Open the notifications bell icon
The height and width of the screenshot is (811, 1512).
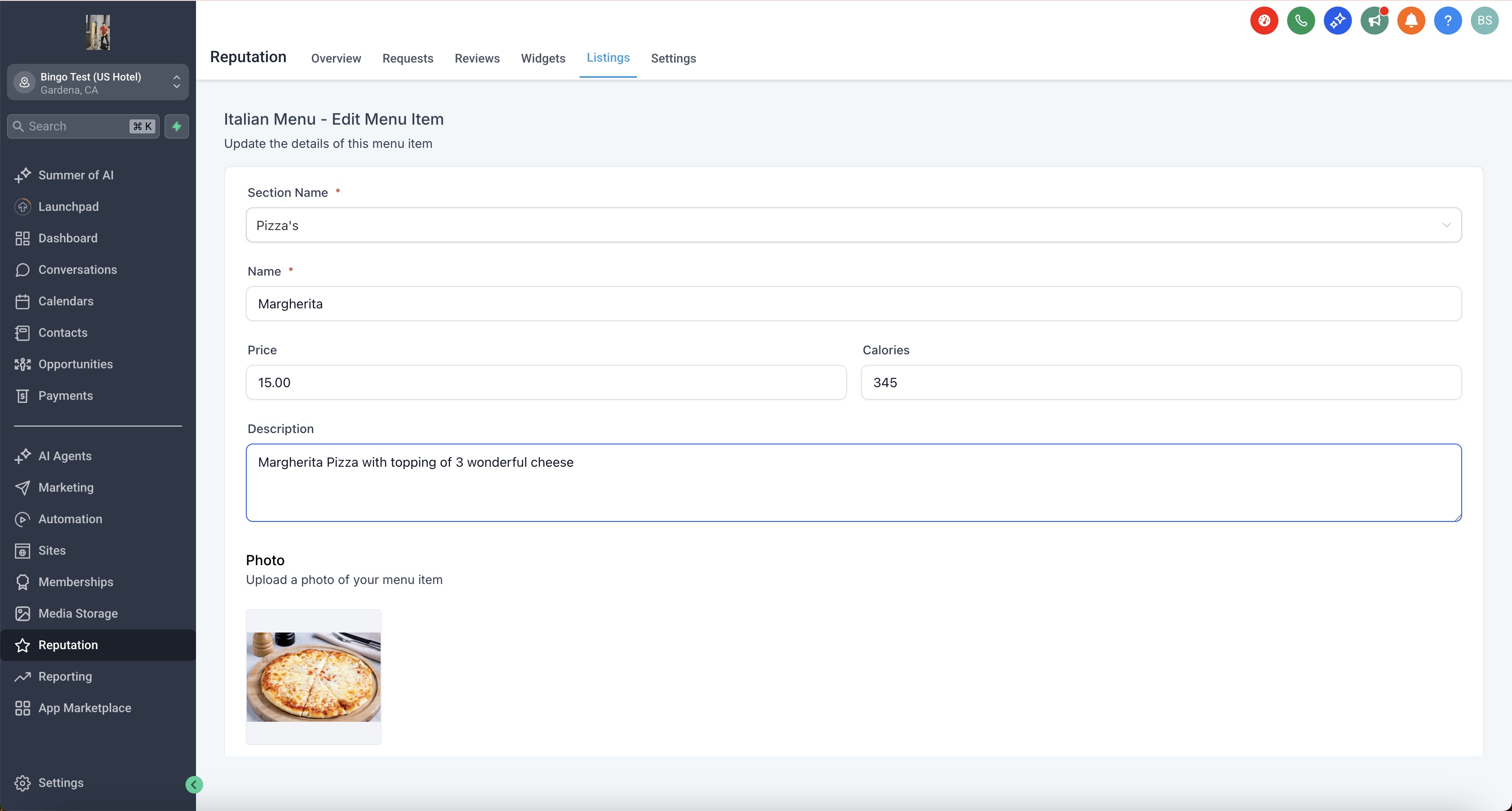point(1411,21)
